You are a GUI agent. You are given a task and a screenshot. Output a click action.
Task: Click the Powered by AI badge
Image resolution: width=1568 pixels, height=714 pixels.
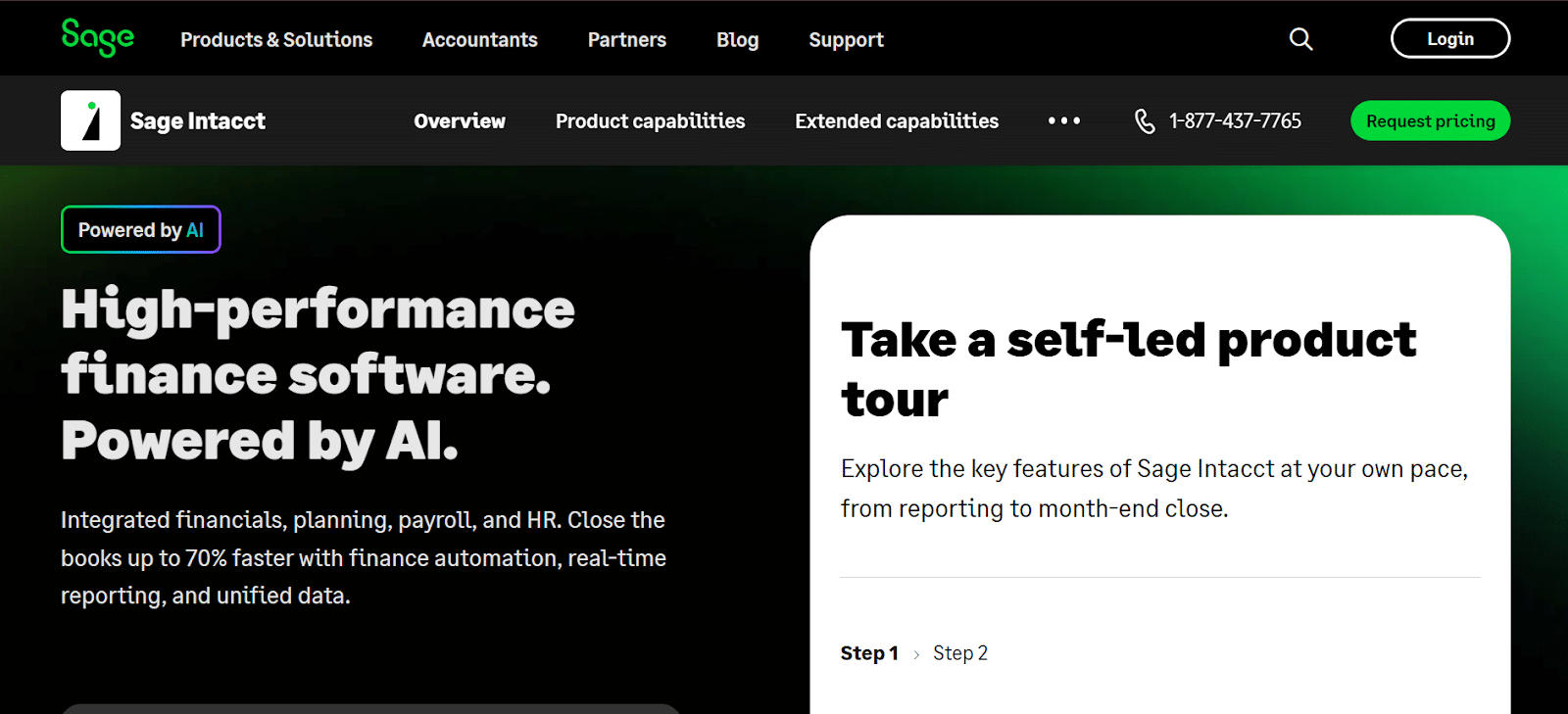[x=141, y=230]
